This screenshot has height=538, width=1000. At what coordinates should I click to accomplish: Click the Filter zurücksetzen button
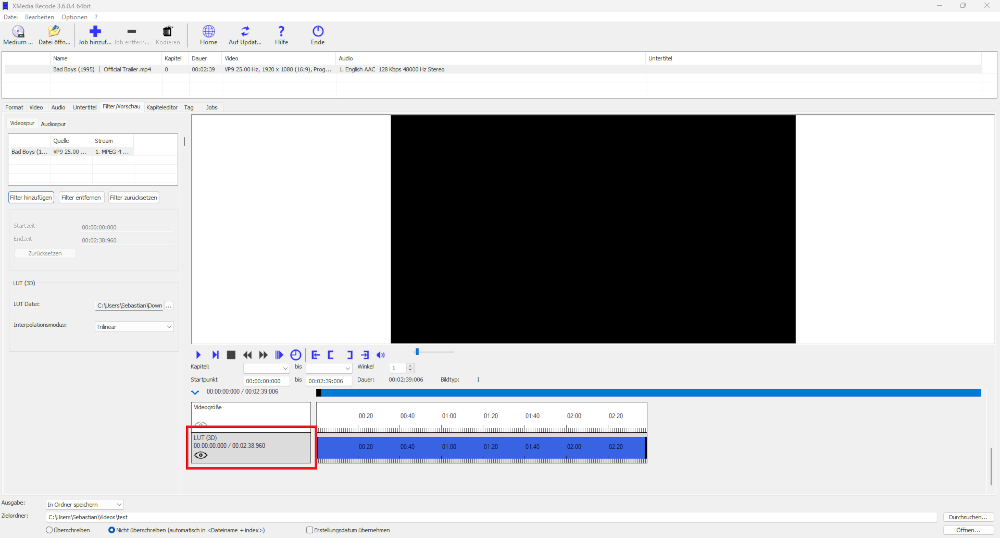[x=133, y=198]
